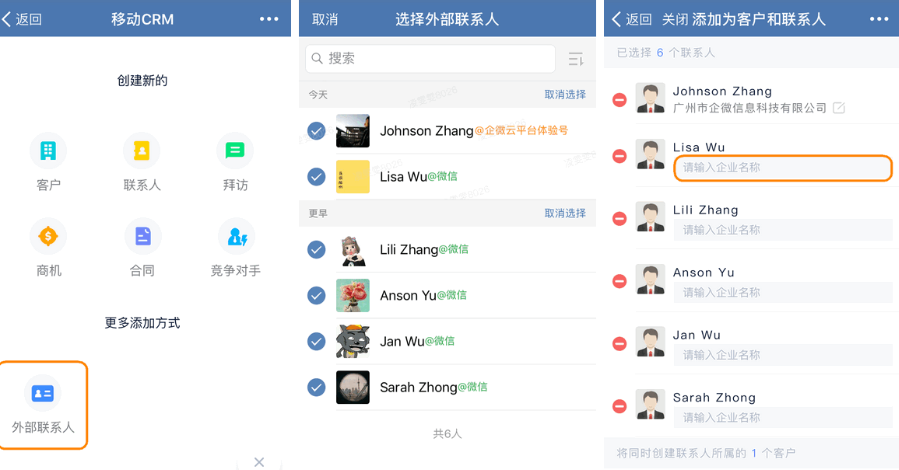
Task: Tap the 联系人 create icon
Action: (x=142, y=151)
